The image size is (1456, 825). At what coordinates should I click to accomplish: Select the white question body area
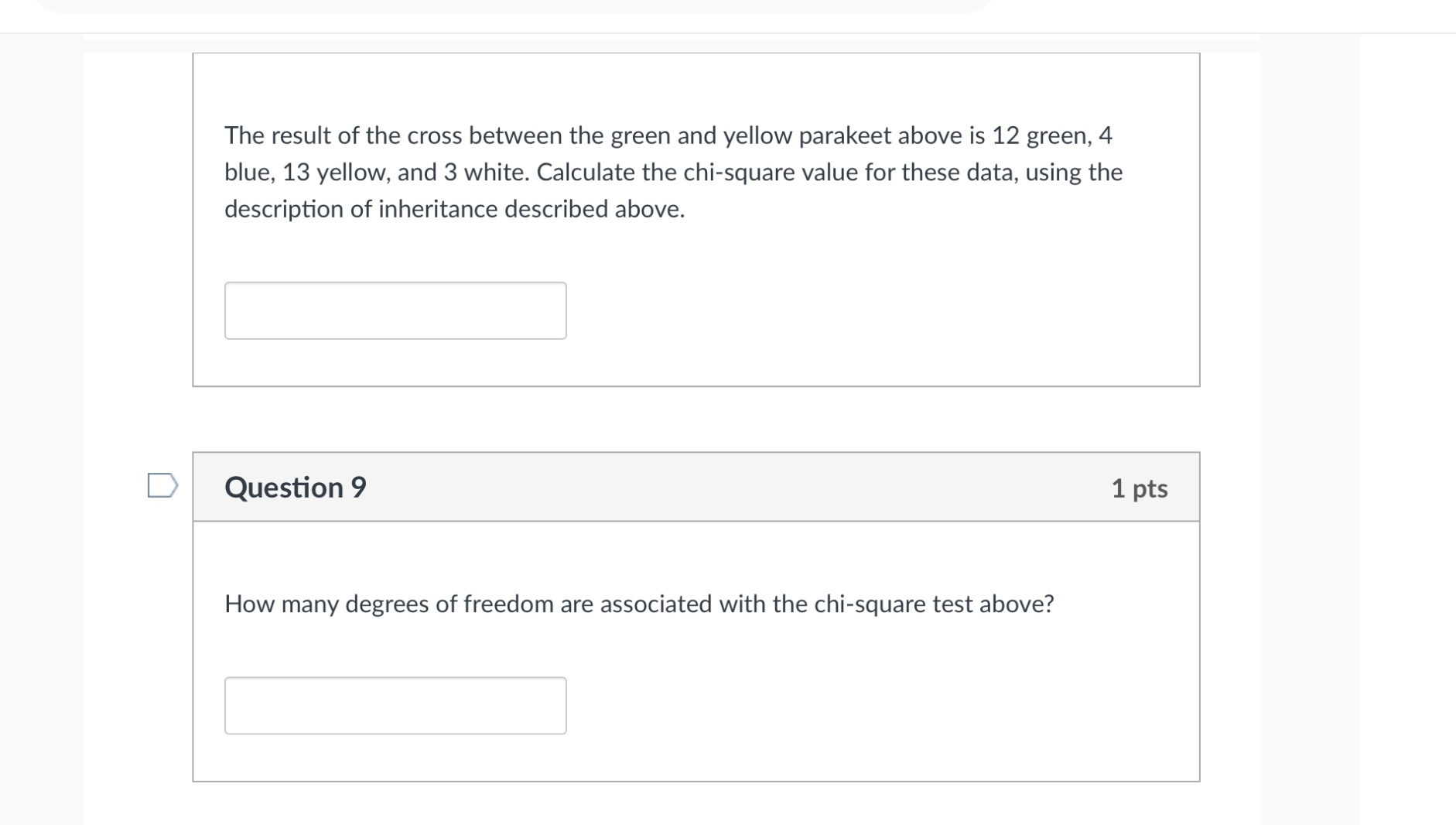[695, 650]
